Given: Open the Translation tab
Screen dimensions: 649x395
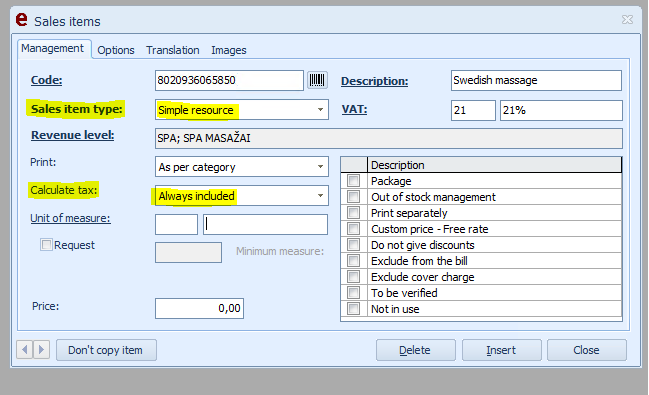Looking at the screenshot, I should point(173,50).
